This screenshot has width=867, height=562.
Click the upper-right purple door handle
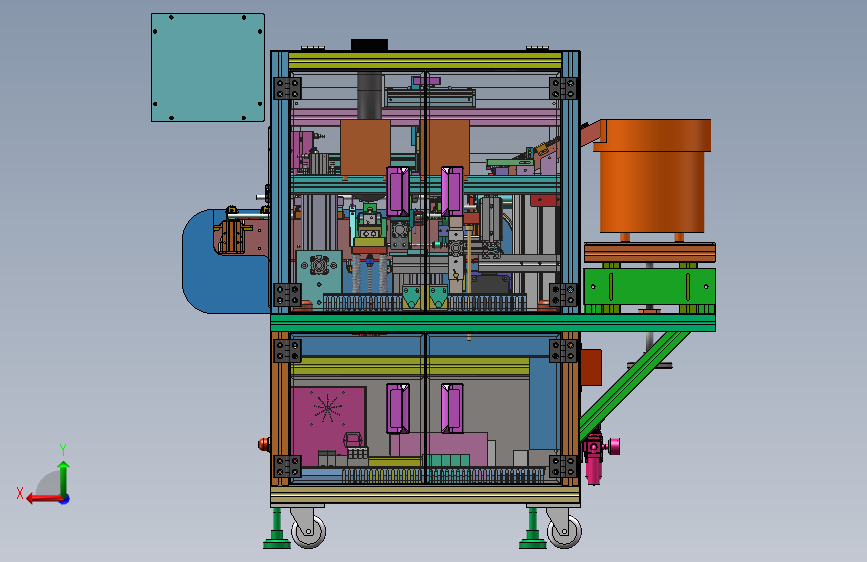pyautogui.click(x=452, y=191)
